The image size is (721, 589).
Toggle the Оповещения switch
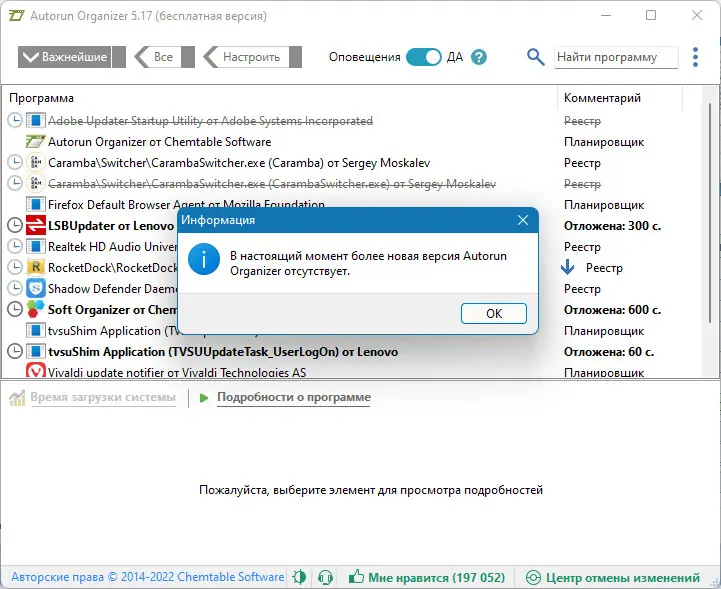tap(423, 57)
